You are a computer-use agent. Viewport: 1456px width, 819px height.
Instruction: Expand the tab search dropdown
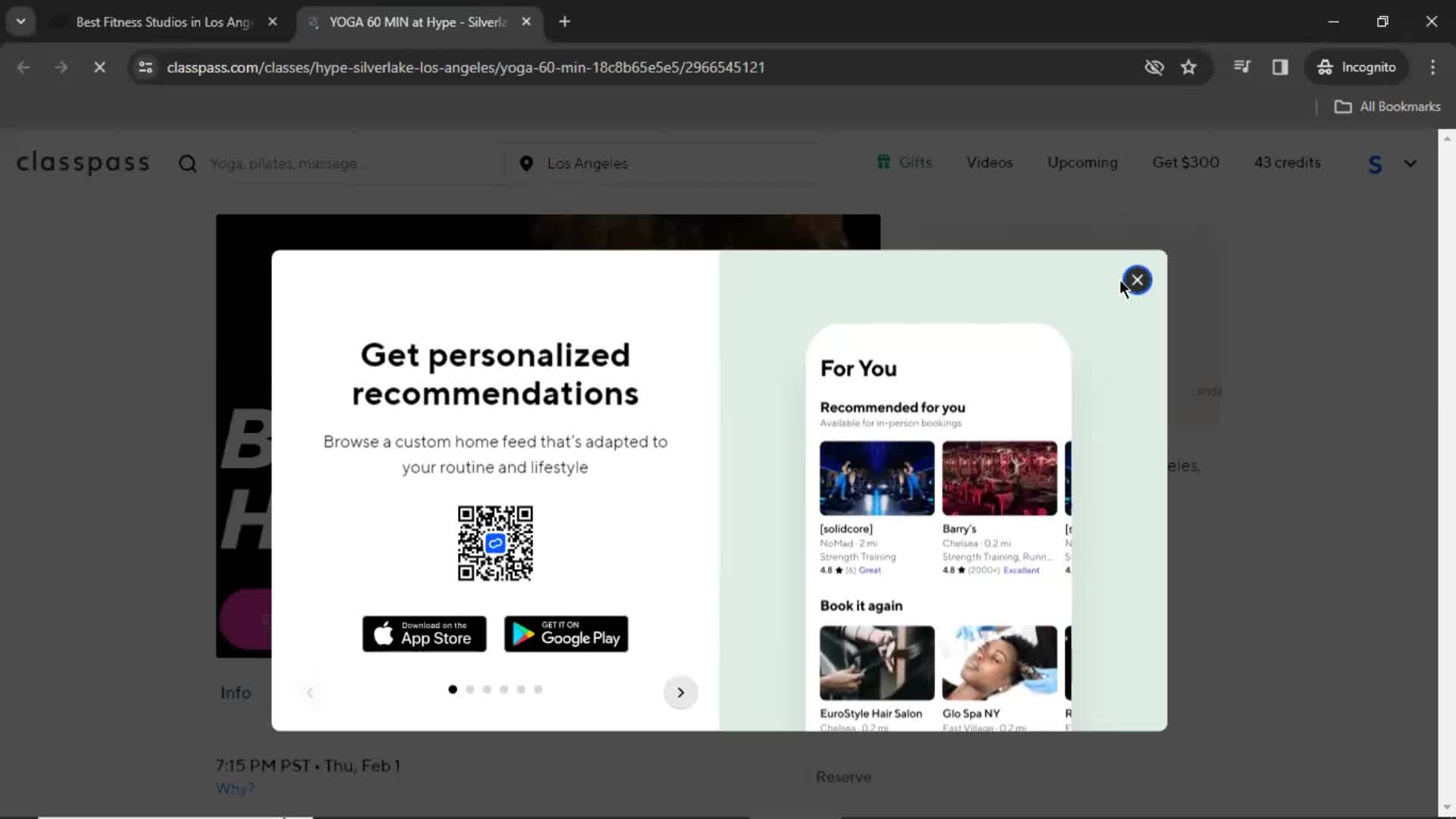(x=20, y=22)
